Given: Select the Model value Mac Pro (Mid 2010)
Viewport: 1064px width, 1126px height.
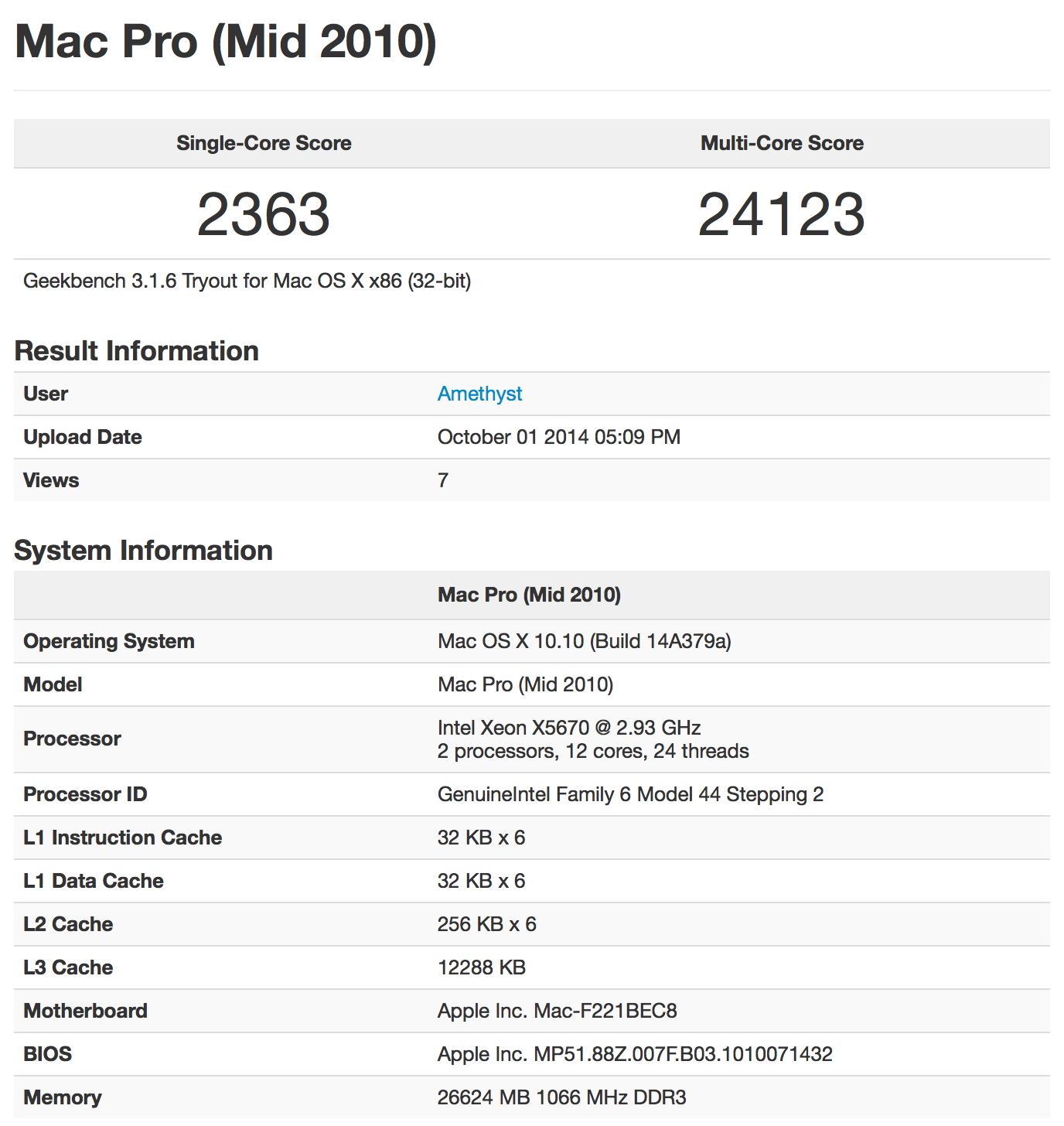Looking at the screenshot, I should 526,684.
